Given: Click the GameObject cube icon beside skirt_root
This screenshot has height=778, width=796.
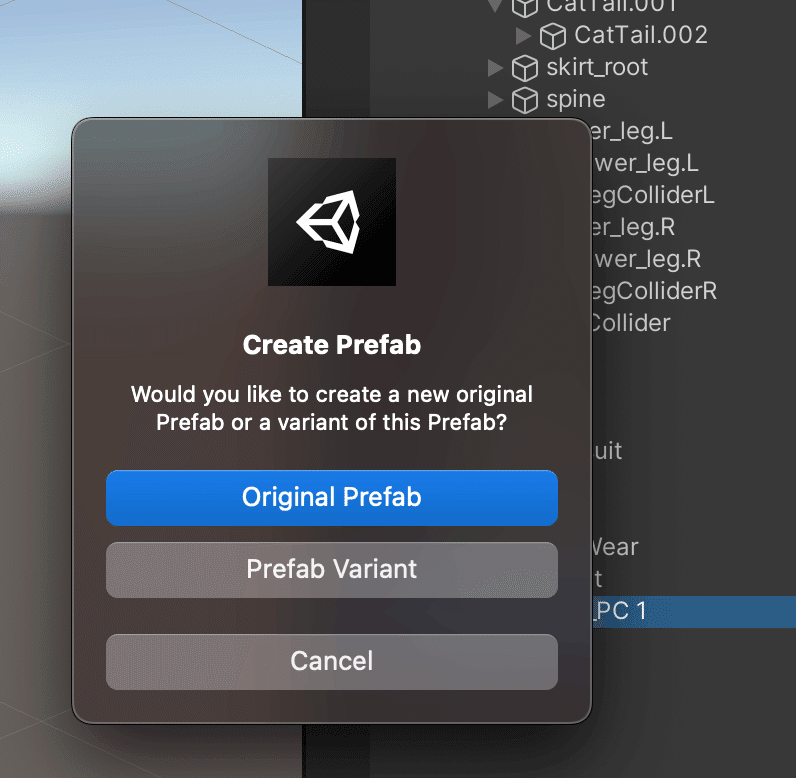Looking at the screenshot, I should click(x=524, y=68).
